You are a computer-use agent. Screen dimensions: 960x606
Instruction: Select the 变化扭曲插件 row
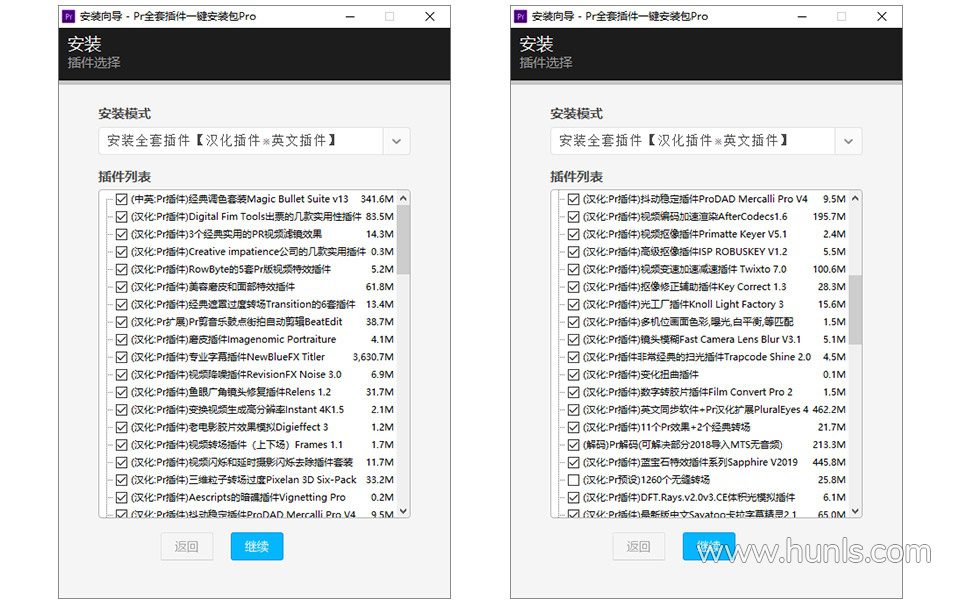(x=707, y=375)
